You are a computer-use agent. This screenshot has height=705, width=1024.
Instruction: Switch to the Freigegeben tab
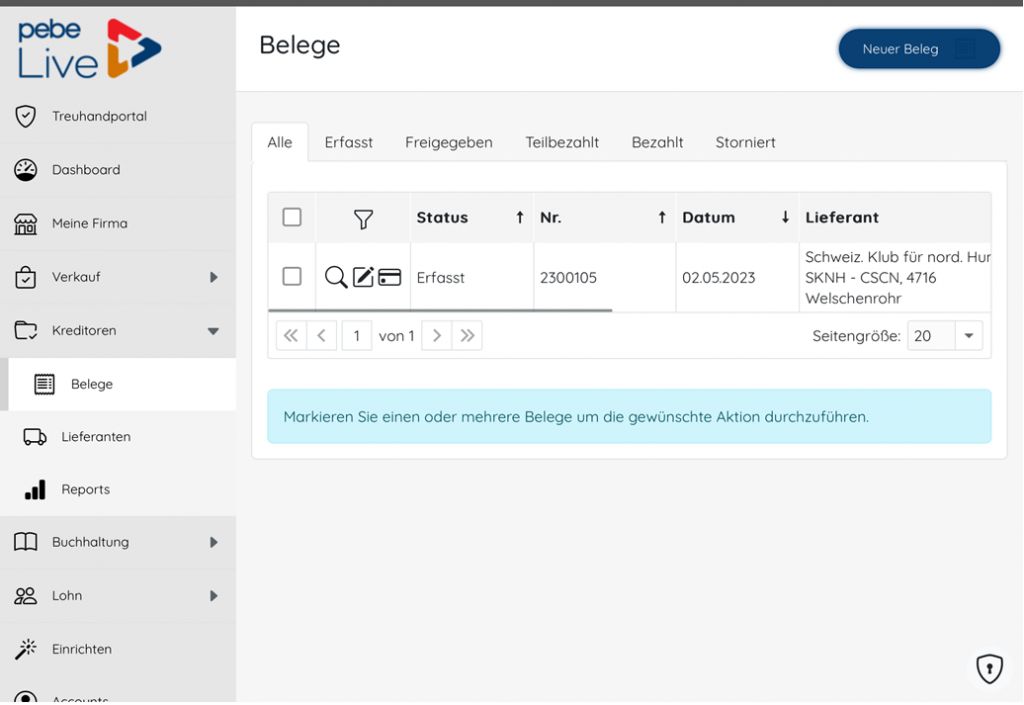(449, 142)
